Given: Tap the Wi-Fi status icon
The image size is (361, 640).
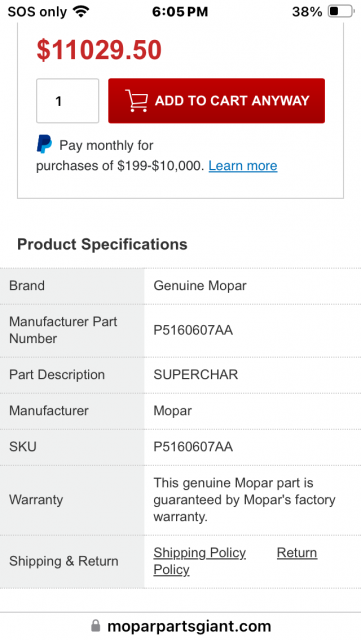Looking at the screenshot, I should pyautogui.click(x=81, y=11).
